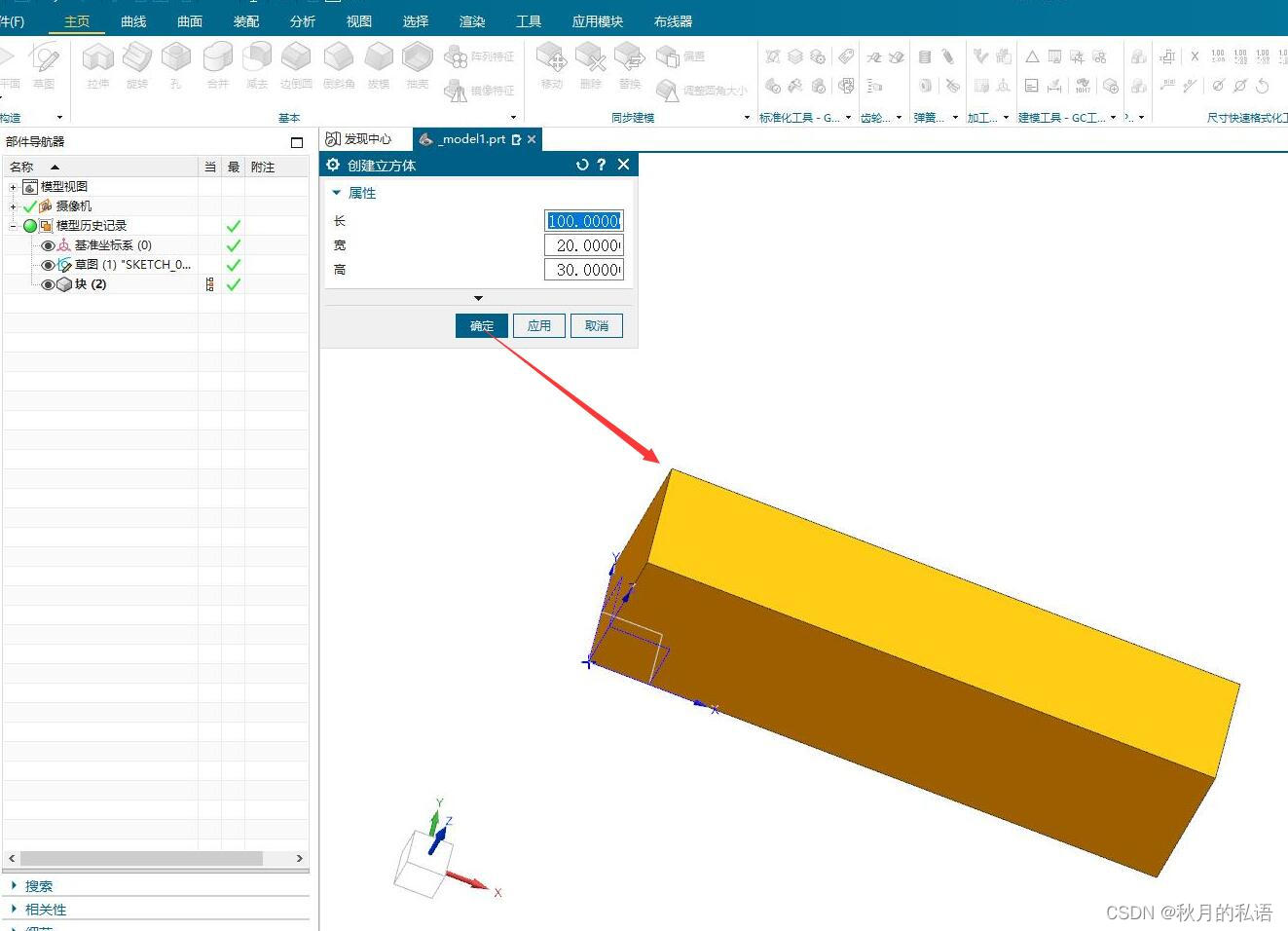Click the part navigator horizontal scrollbar
Screen dimensions: 1288x931
click(142, 858)
